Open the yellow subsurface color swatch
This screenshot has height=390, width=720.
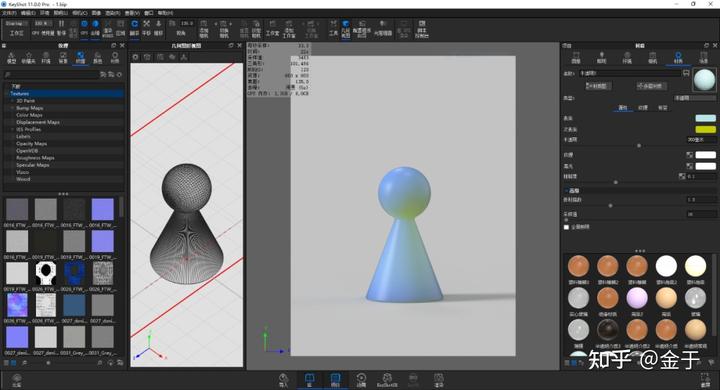pyautogui.click(x=705, y=130)
